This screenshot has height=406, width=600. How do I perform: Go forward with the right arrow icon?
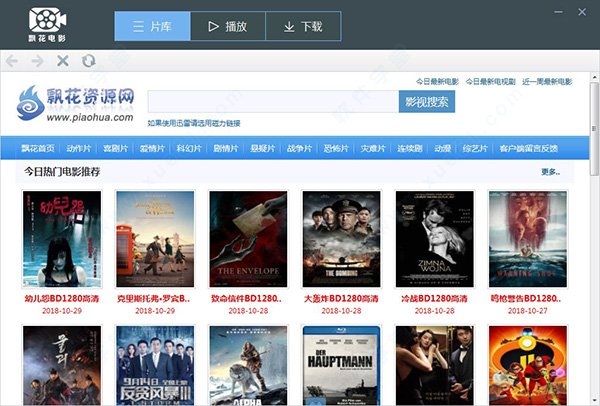point(38,60)
